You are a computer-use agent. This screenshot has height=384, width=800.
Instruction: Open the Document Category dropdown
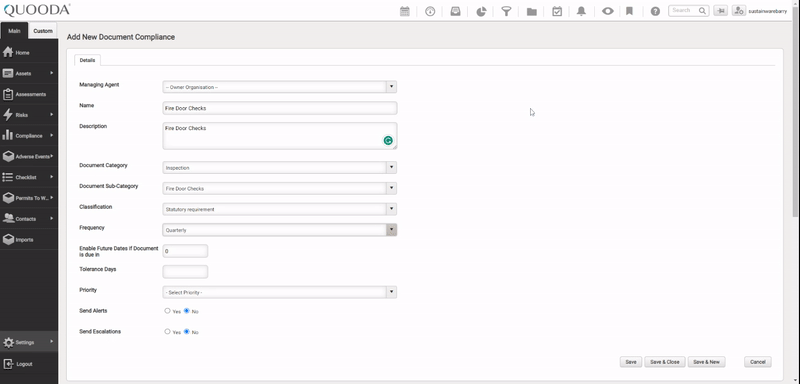pos(280,167)
